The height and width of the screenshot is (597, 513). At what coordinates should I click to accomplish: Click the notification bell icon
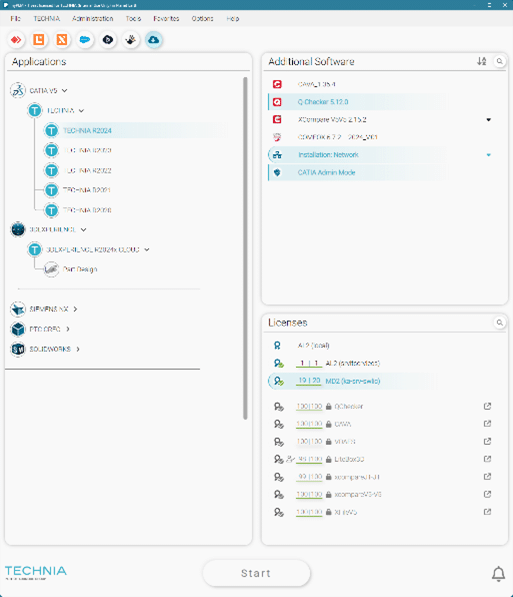[499, 574]
